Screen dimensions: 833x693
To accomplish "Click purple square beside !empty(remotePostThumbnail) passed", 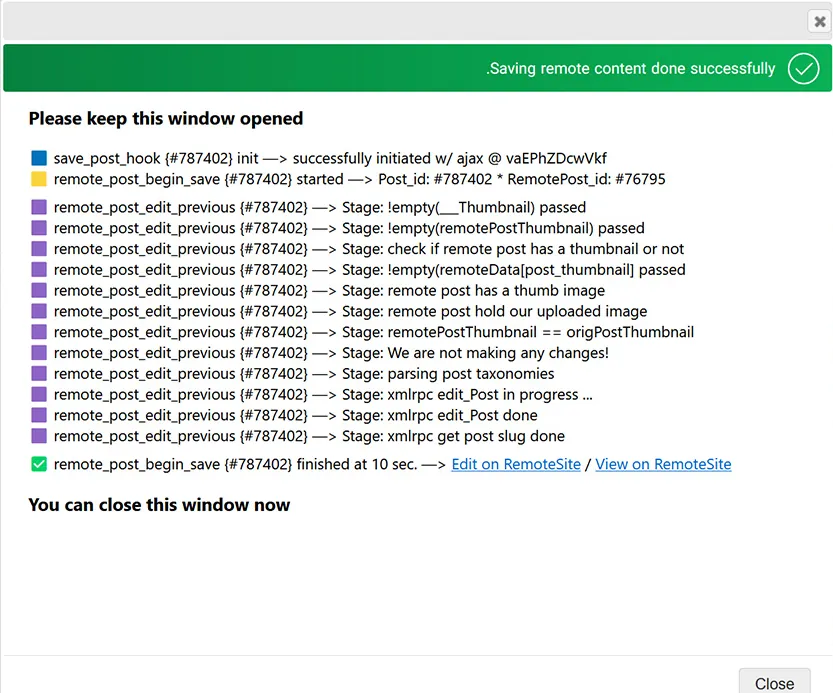I will point(39,228).
